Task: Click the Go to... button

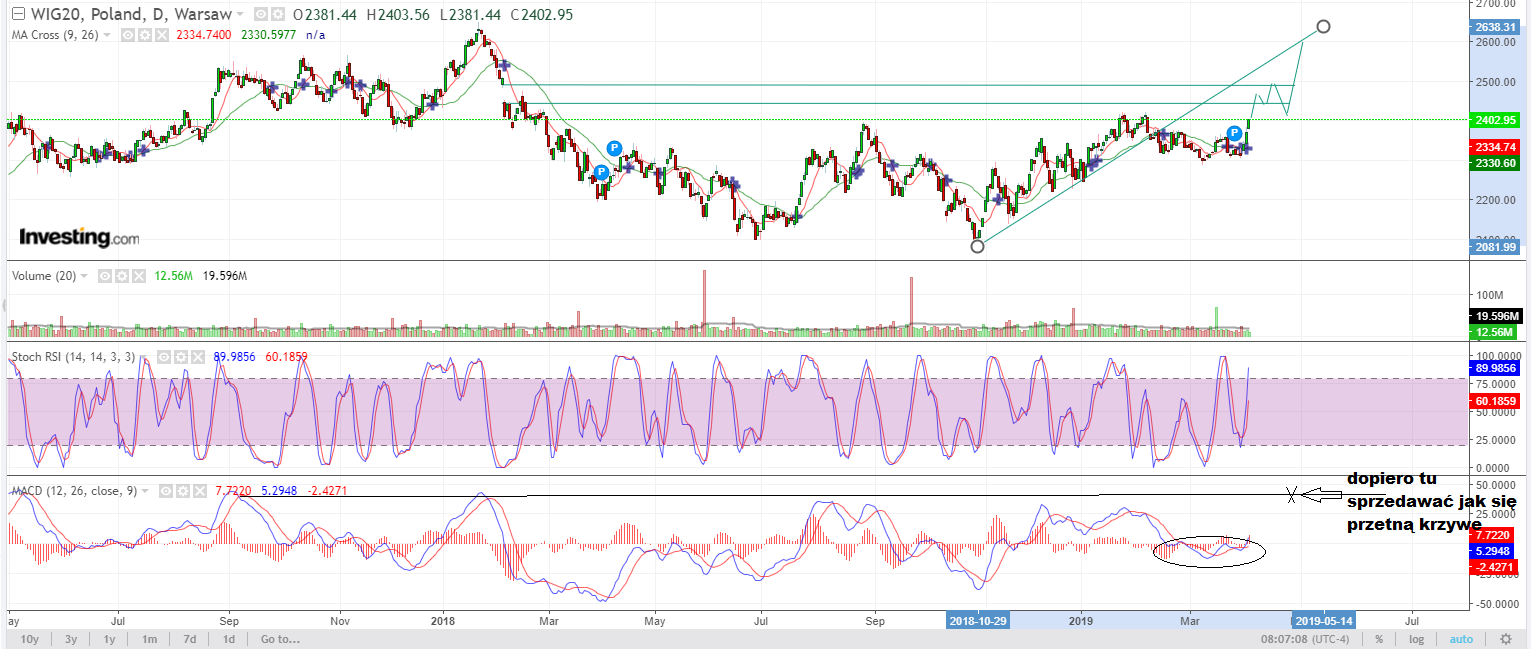Action: pyautogui.click(x=280, y=639)
